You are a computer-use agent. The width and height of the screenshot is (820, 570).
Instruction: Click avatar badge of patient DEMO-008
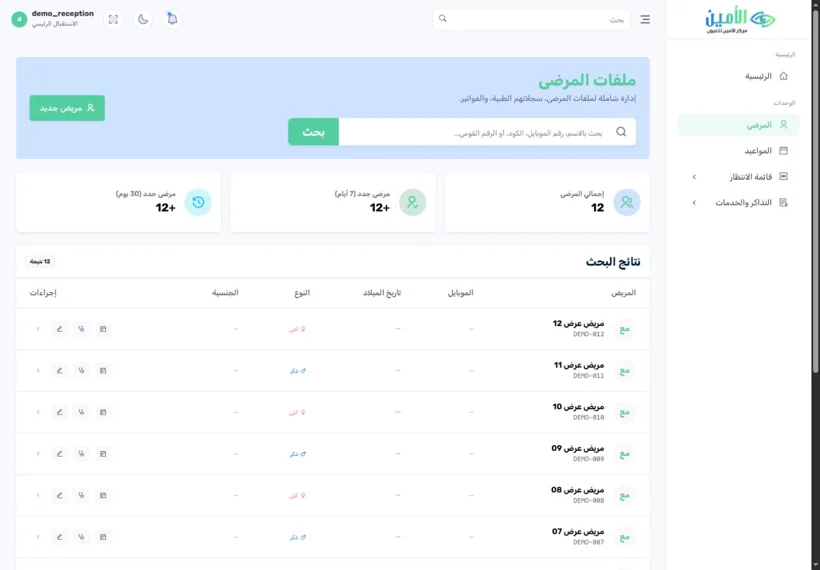[624, 495]
